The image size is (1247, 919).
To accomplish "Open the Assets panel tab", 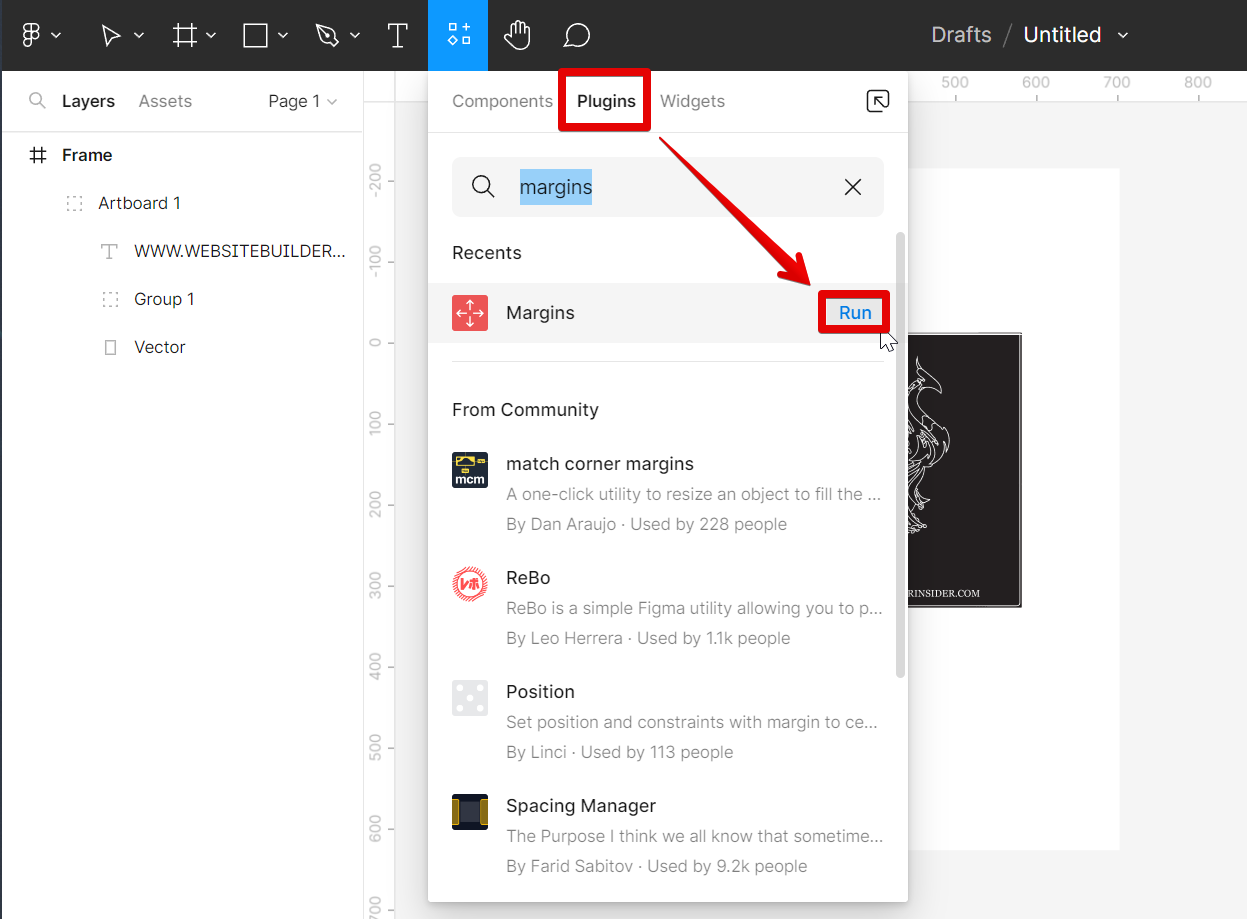I will click(x=165, y=101).
